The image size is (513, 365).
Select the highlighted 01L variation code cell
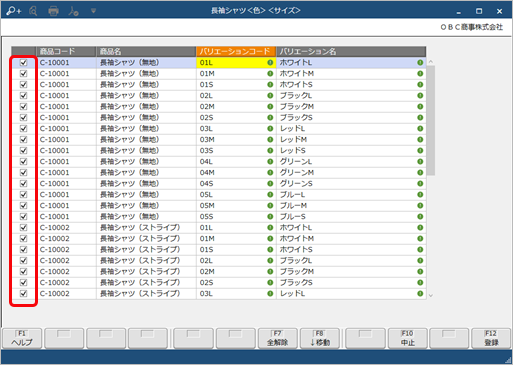click(236, 63)
